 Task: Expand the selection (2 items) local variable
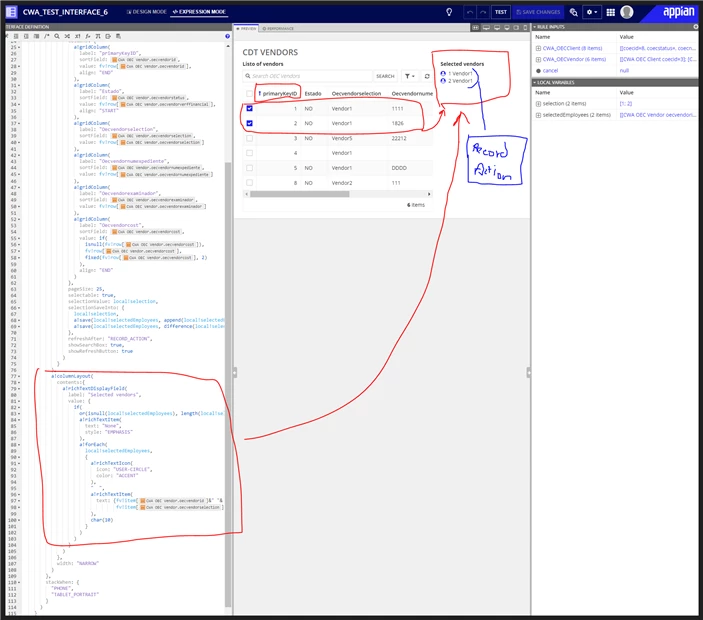538,104
